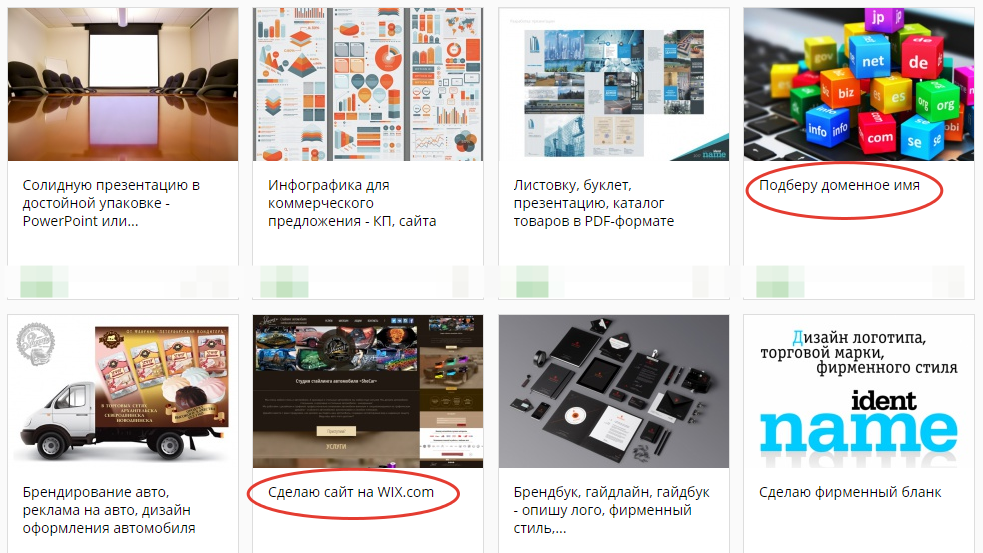Open 'Подберу доменное имя' listing
This screenshot has width=983, height=553.
click(839, 186)
